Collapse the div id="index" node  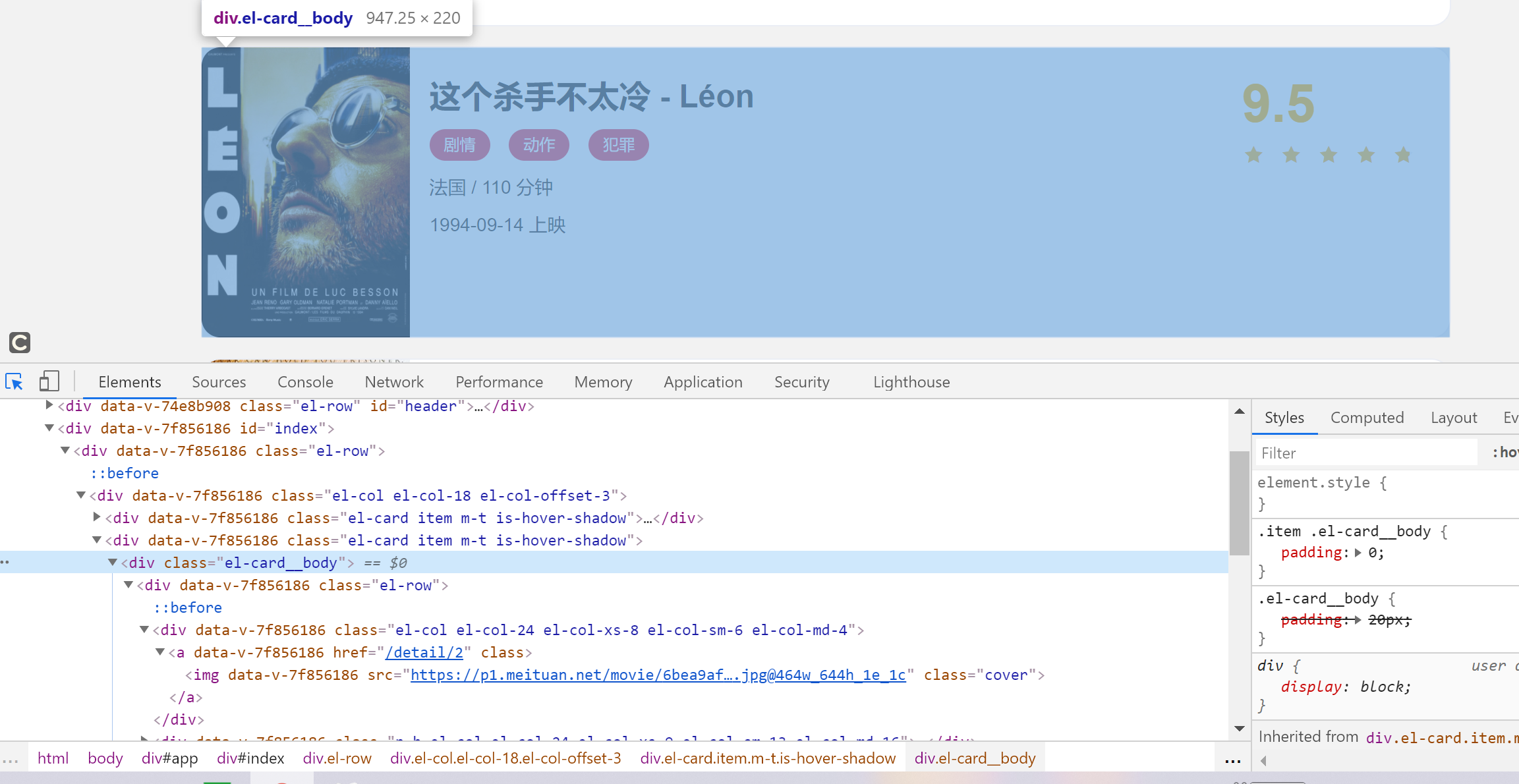(49, 428)
